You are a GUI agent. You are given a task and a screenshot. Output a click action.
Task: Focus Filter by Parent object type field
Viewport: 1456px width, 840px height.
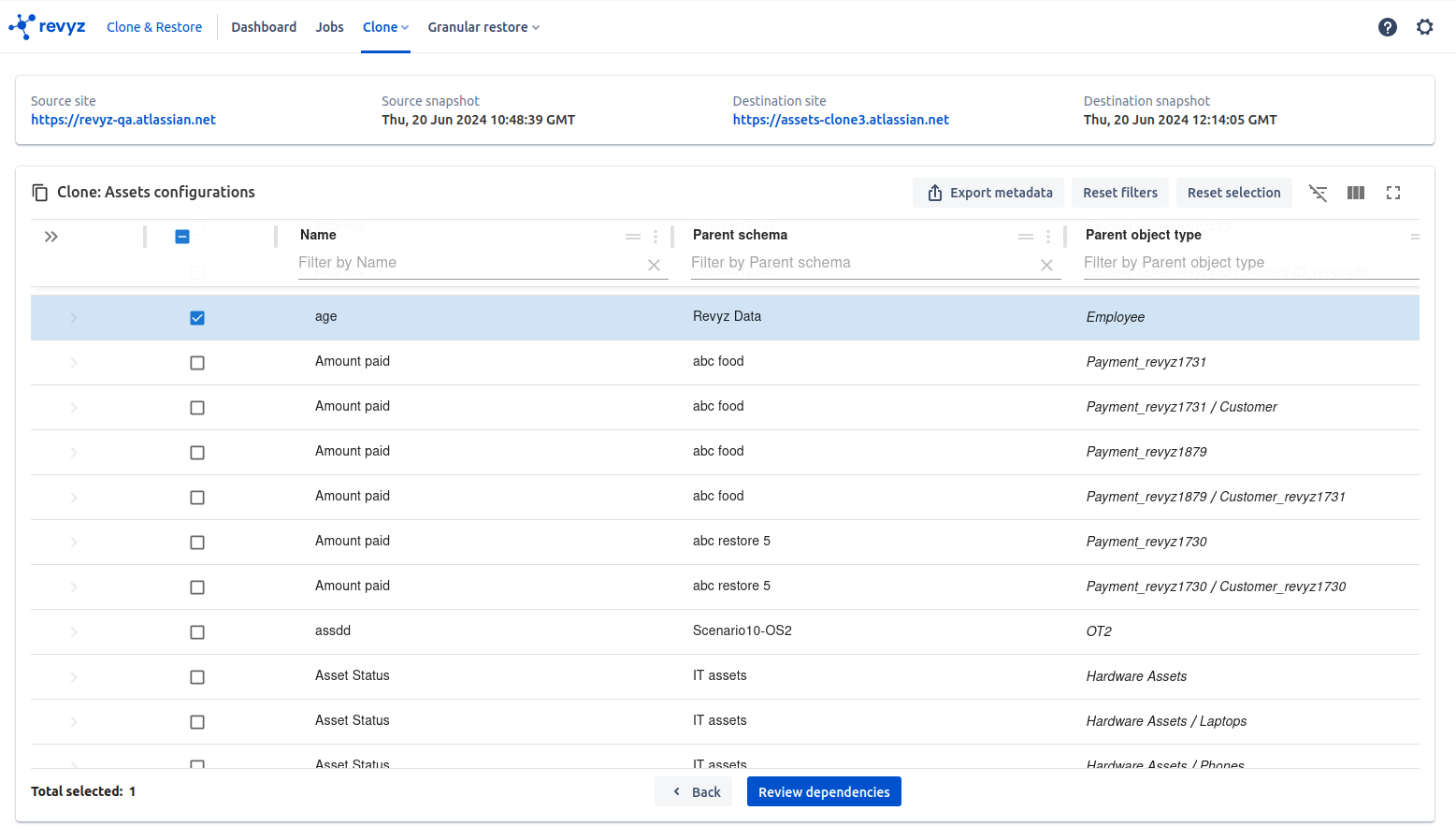pyautogui.click(x=1251, y=264)
